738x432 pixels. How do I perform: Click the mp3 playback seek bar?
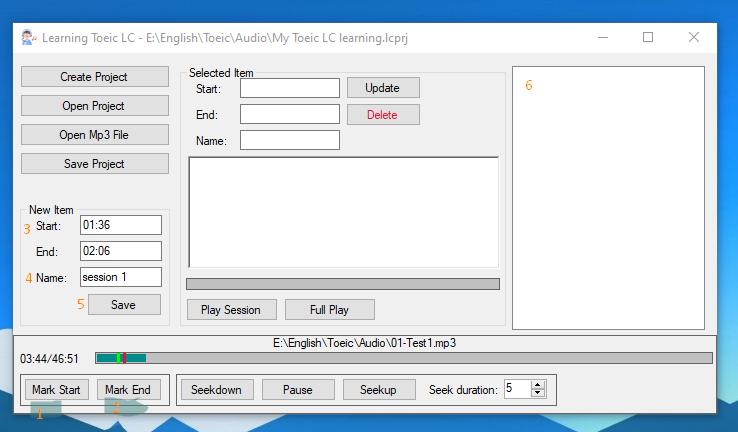[x=404, y=358]
